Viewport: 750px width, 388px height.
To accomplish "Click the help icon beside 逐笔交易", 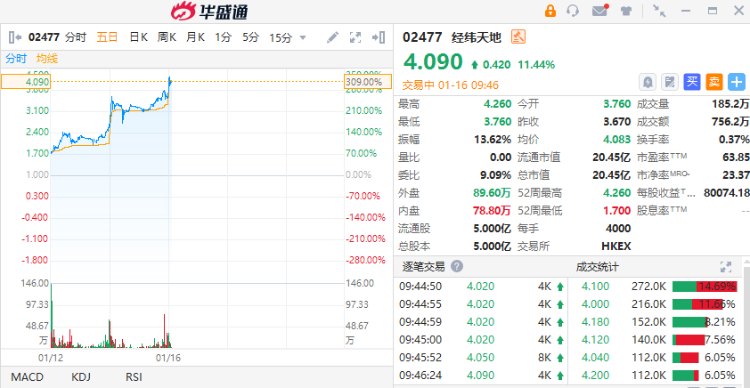I will pos(457,266).
